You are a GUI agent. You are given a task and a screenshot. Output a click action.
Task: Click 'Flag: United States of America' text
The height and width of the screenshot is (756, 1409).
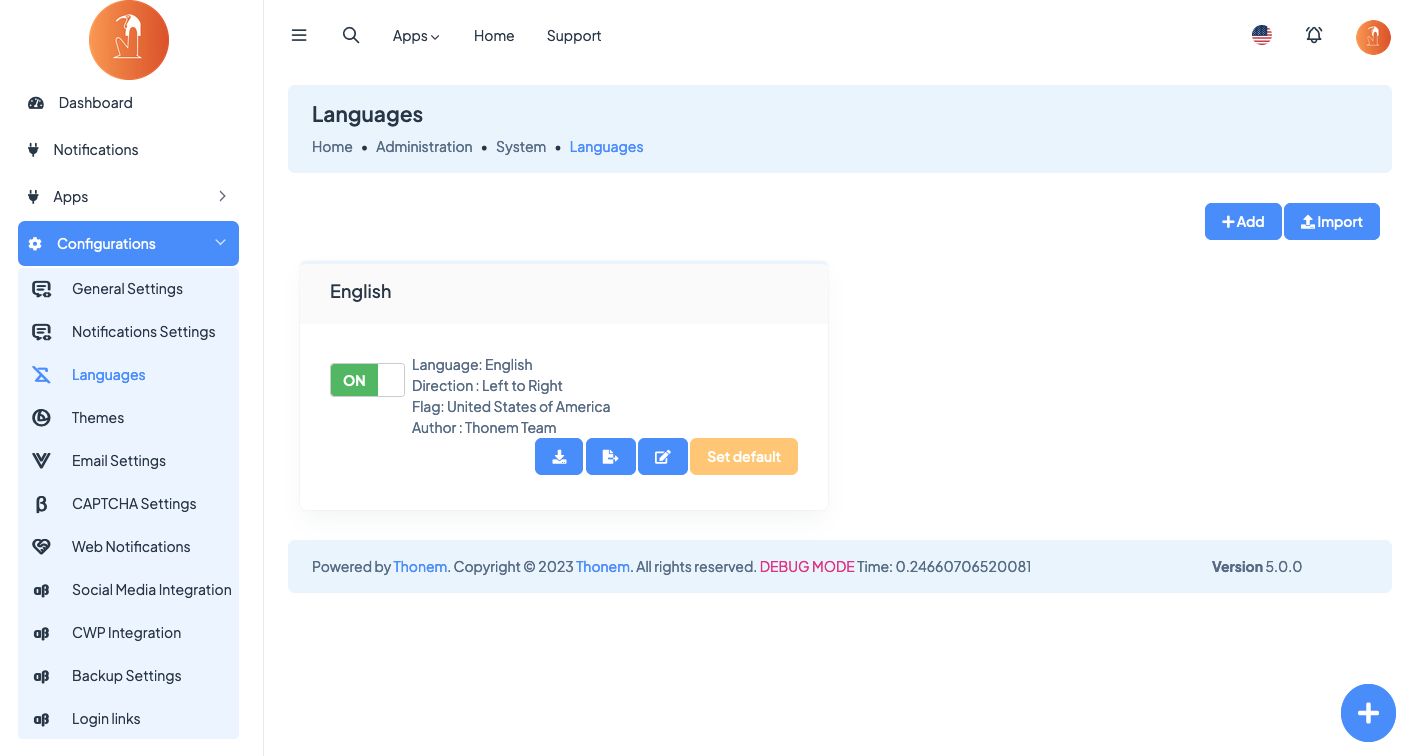511,407
